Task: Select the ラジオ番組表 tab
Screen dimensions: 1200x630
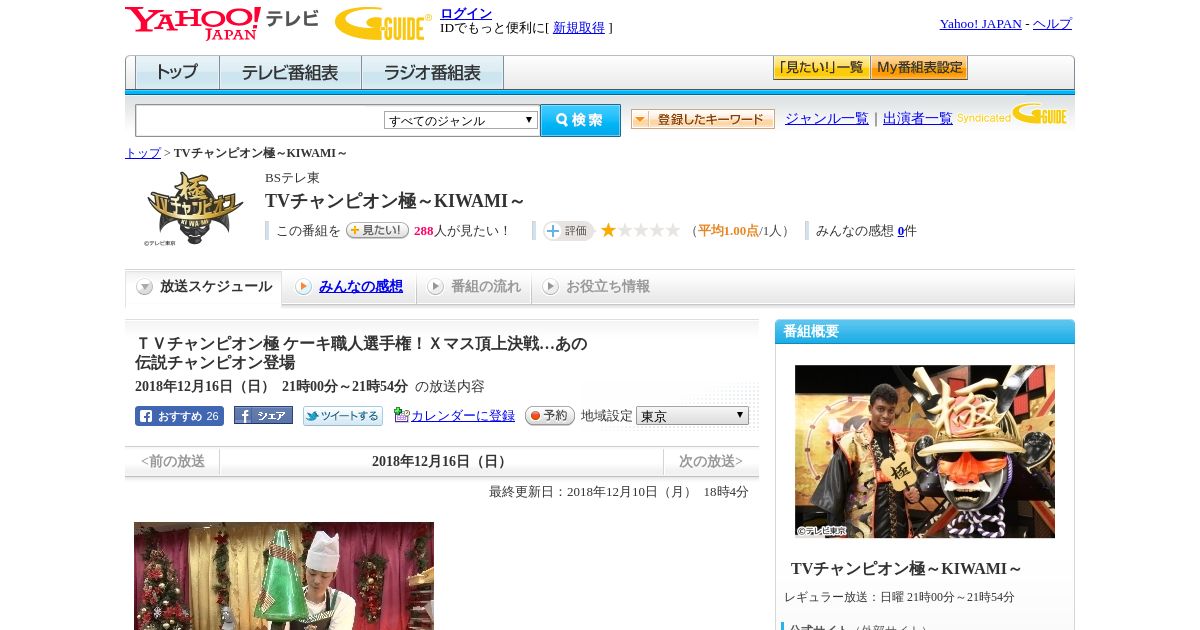Action: (432, 73)
